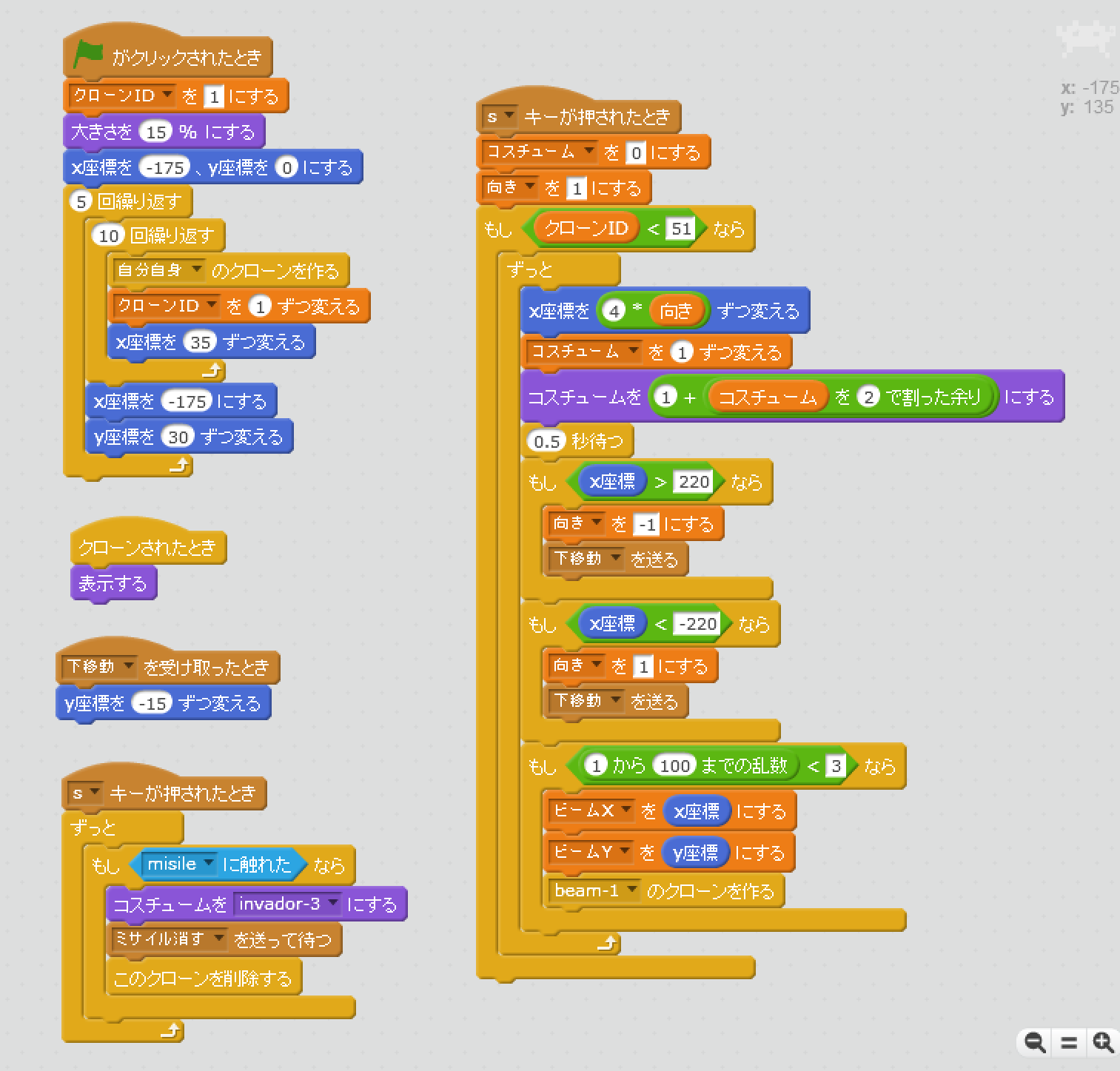The height and width of the screenshot is (1071, 1120).
Task: Expand the invador-3 costume dropdown
Action: tap(333, 904)
